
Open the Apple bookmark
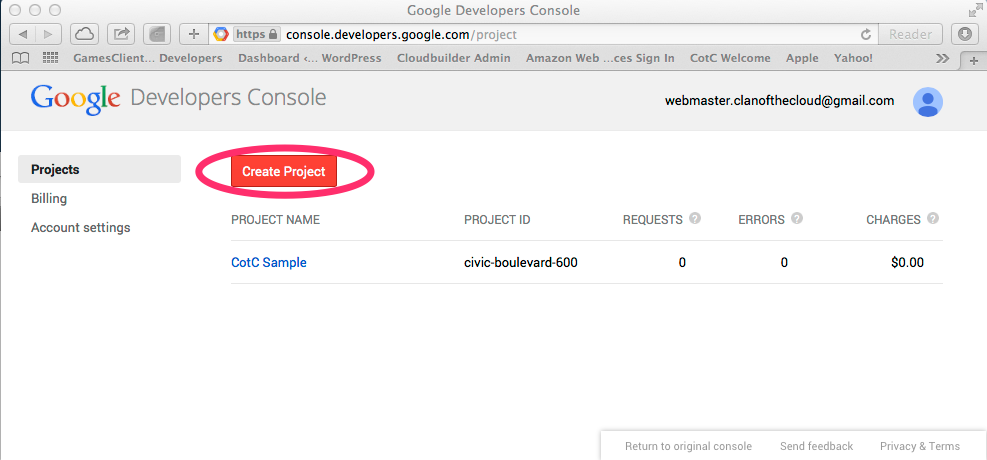(x=803, y=58)
